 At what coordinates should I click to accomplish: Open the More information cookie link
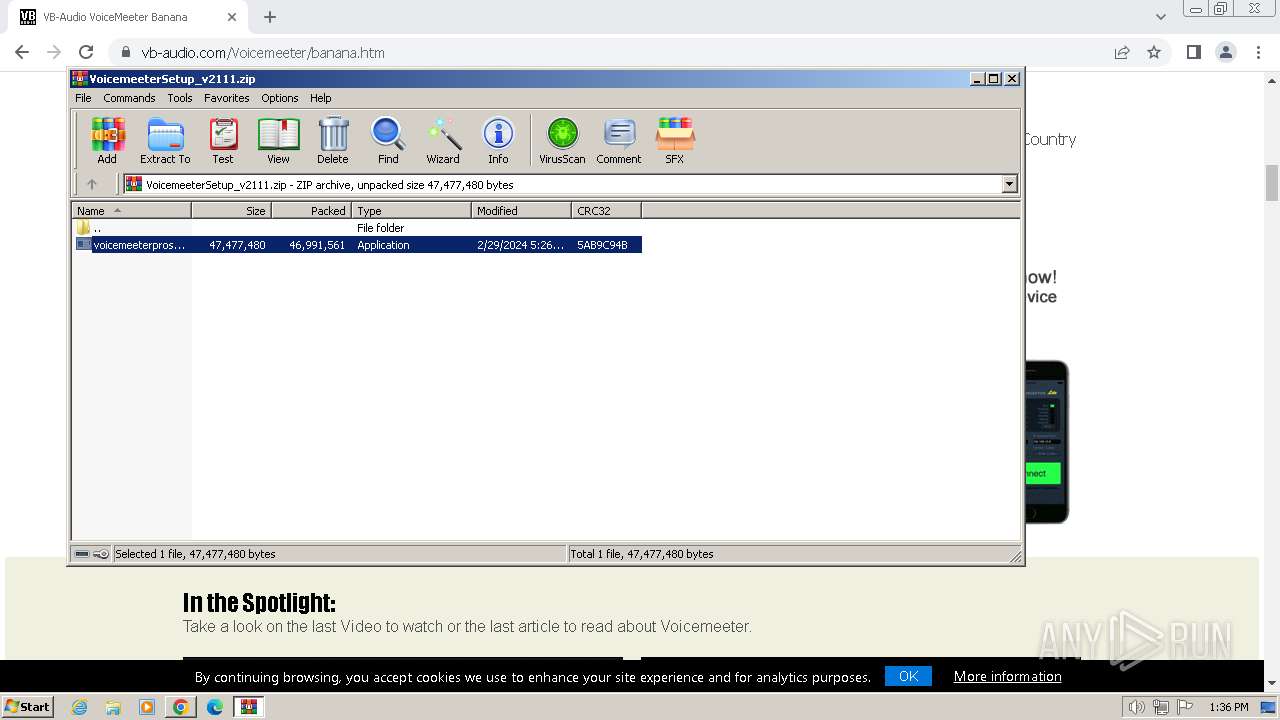tap(1007, 676)
